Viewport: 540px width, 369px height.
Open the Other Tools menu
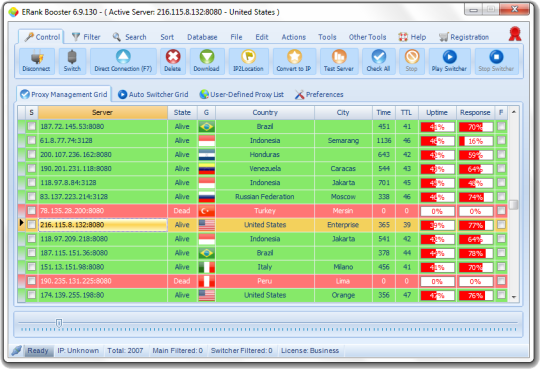tap(367, 37)
